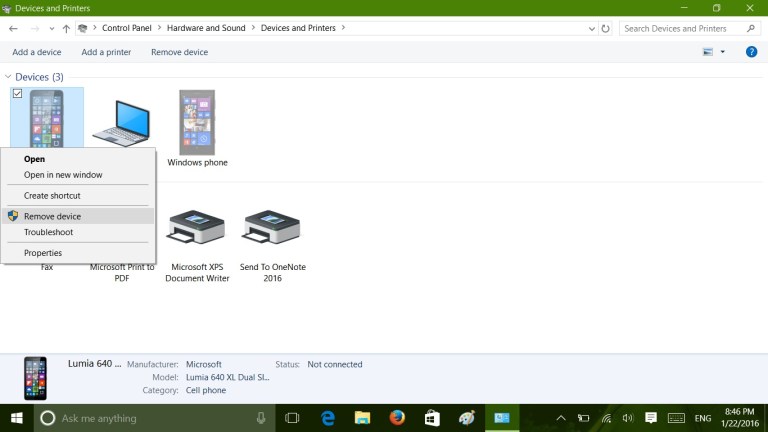Viewport: 768px width, 432px height.
Task: Click the active Control Panel taskbar icon
Action: (x=502, y=418)
